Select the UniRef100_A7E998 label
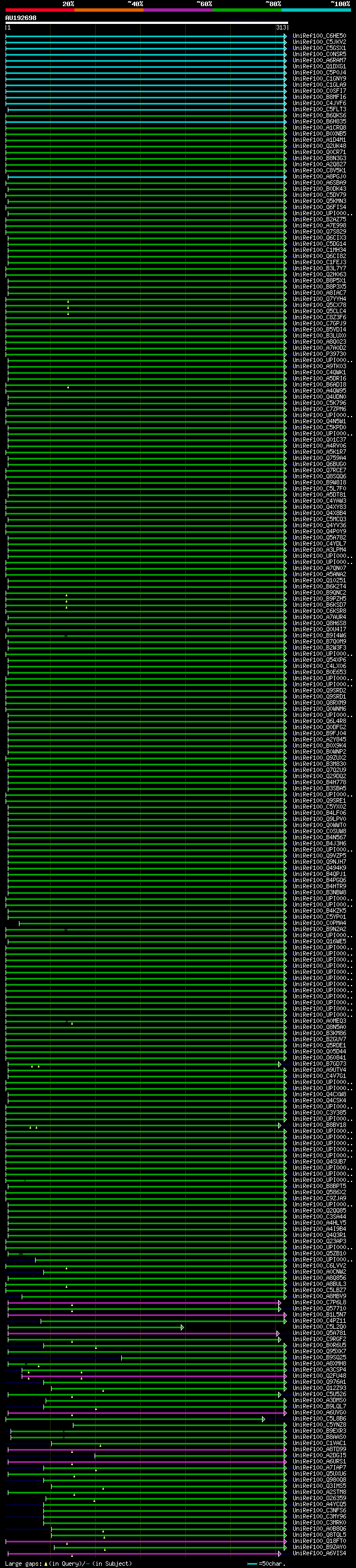The image size is (356, 1568). (319, 226)
